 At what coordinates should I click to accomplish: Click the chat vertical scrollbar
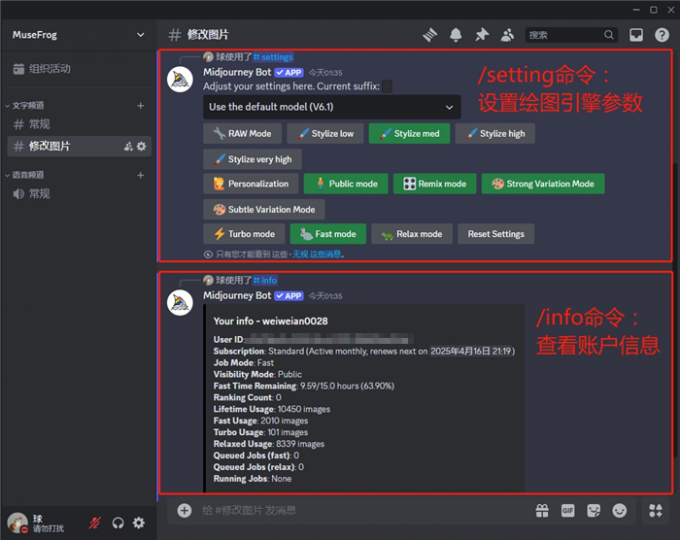[x=676, y=308]
